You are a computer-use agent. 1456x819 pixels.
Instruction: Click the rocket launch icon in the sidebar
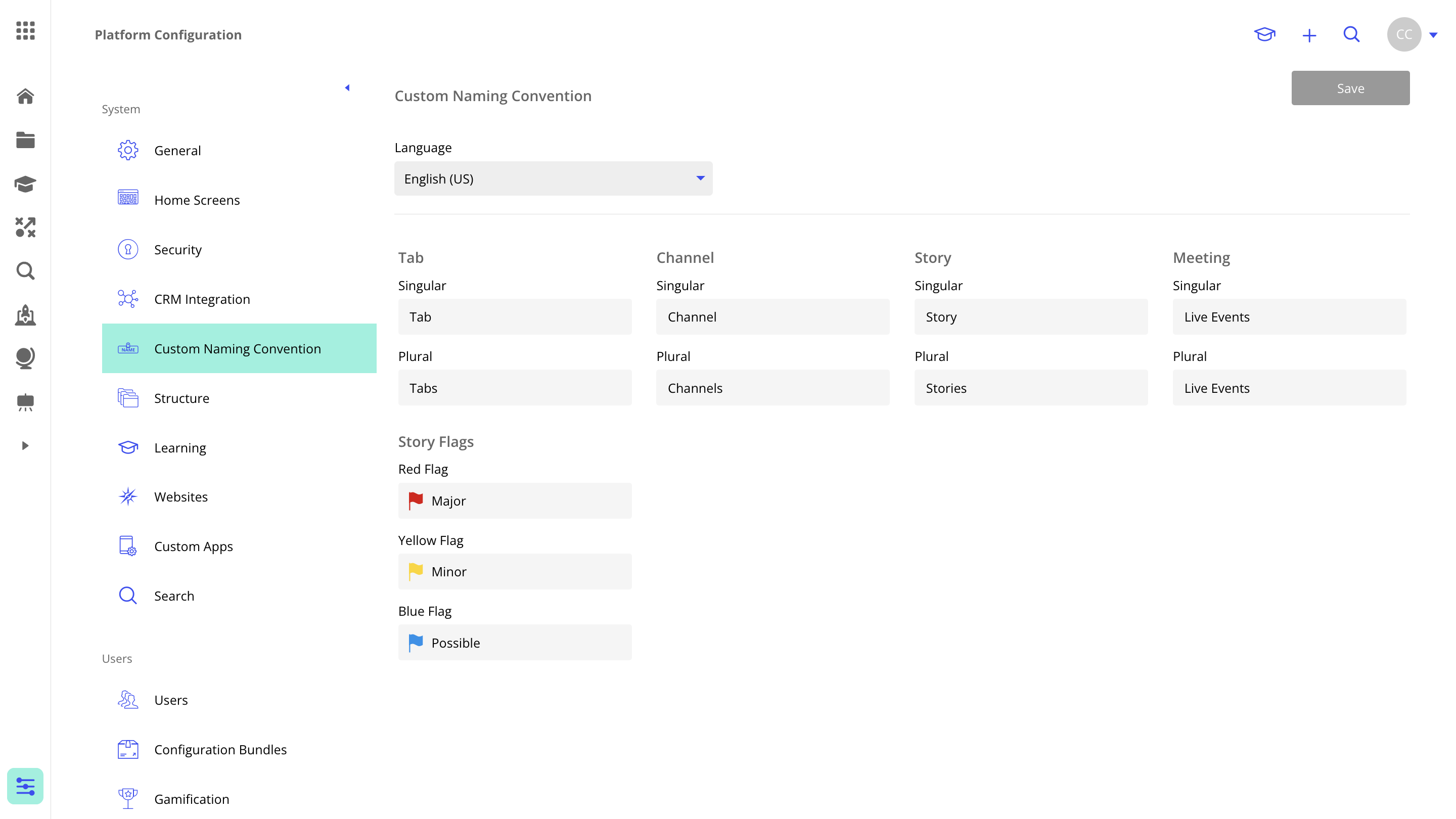tap(25, 315)
